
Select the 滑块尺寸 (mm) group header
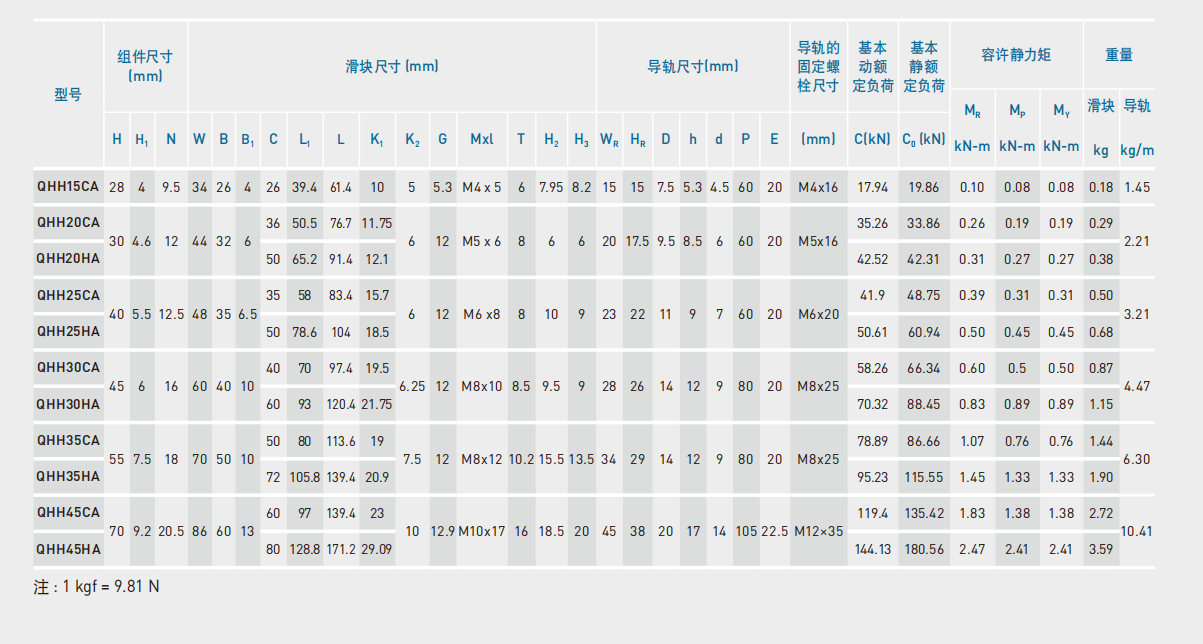(x=392, y=67)
